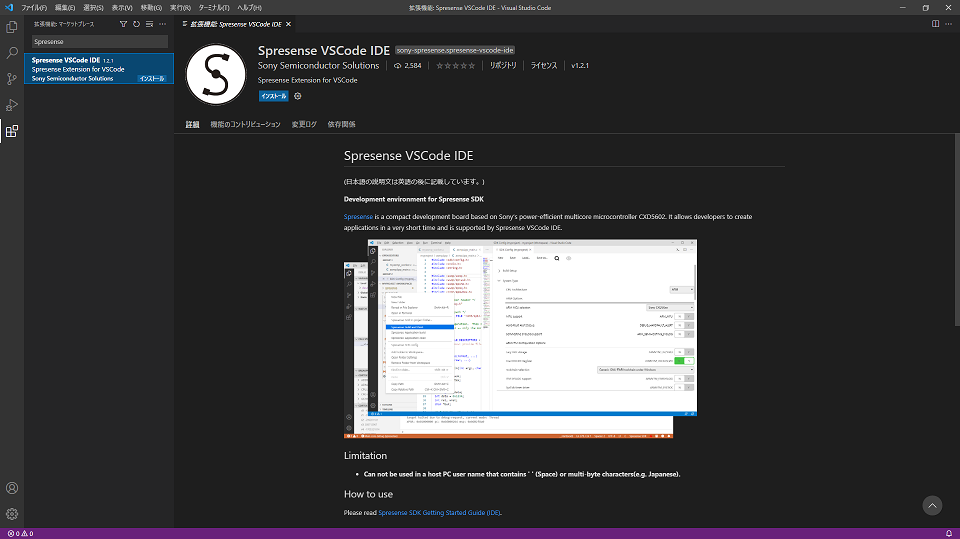
Task: Select the Extensions view icon
Action: 12,131
